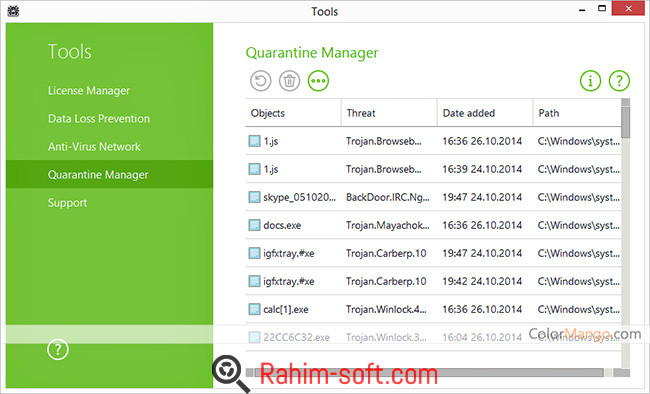650x394 pixels.
Task: Select Anti-Virus Network menu item
Action: pyautogui.click(x=94, y=147)
